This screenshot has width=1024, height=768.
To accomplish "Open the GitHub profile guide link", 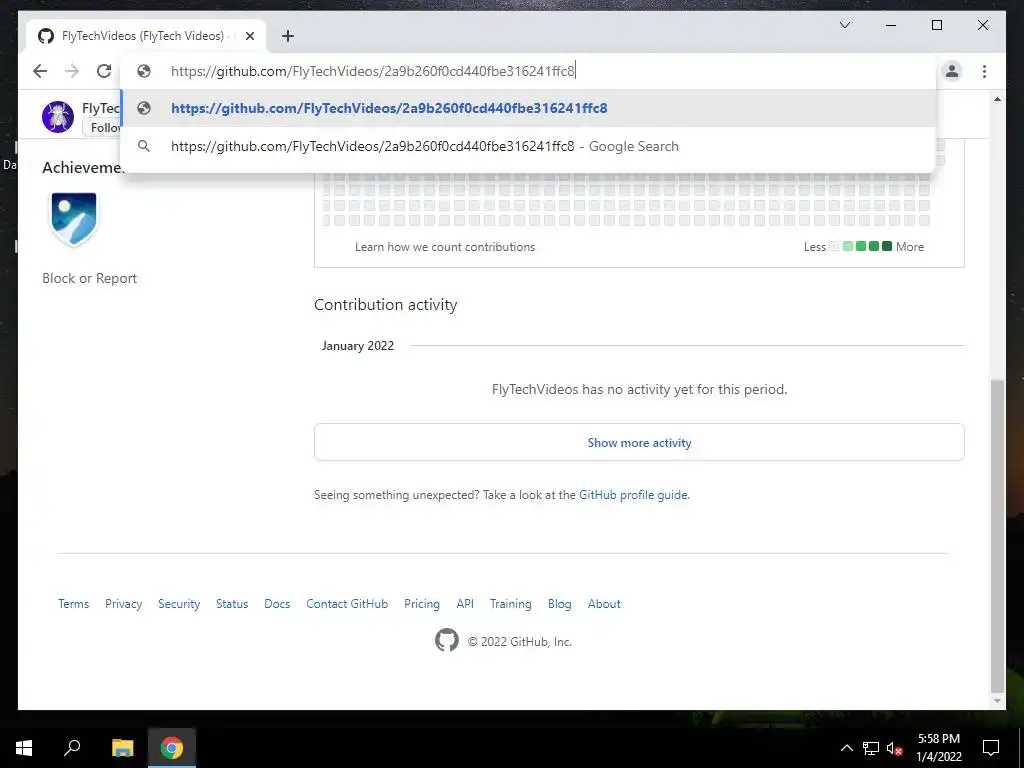I will 633,495.
